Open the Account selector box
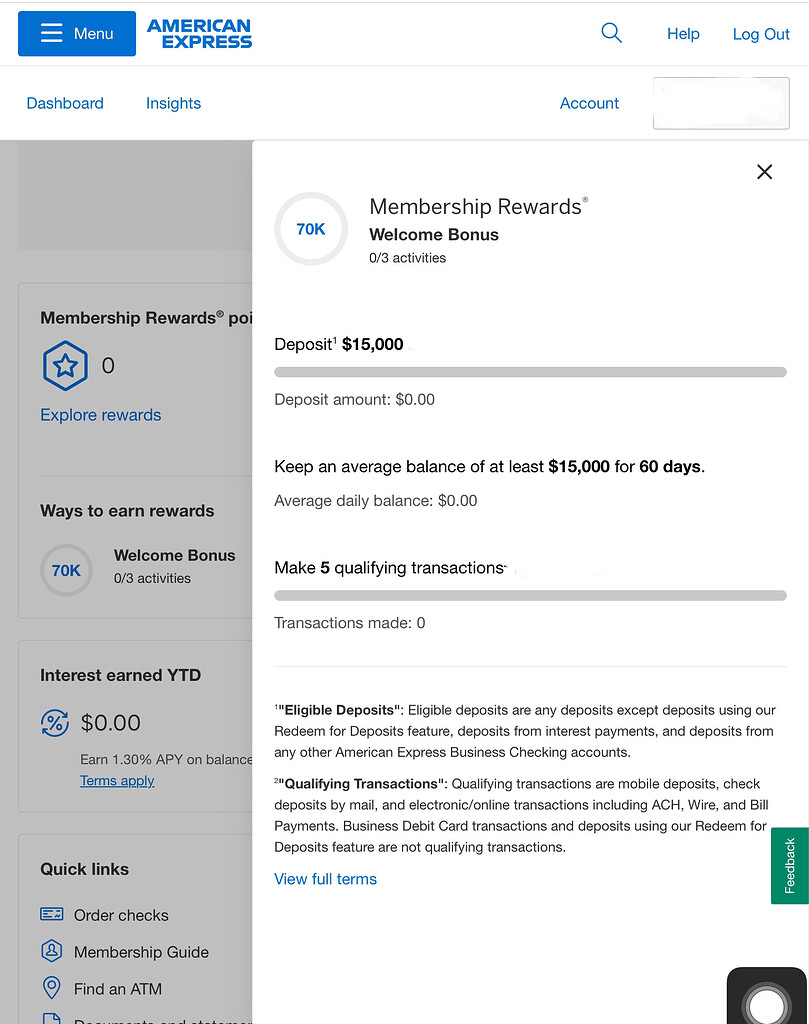The width and height of the screenshot is (809, 1024). click(x=720, y=104)
